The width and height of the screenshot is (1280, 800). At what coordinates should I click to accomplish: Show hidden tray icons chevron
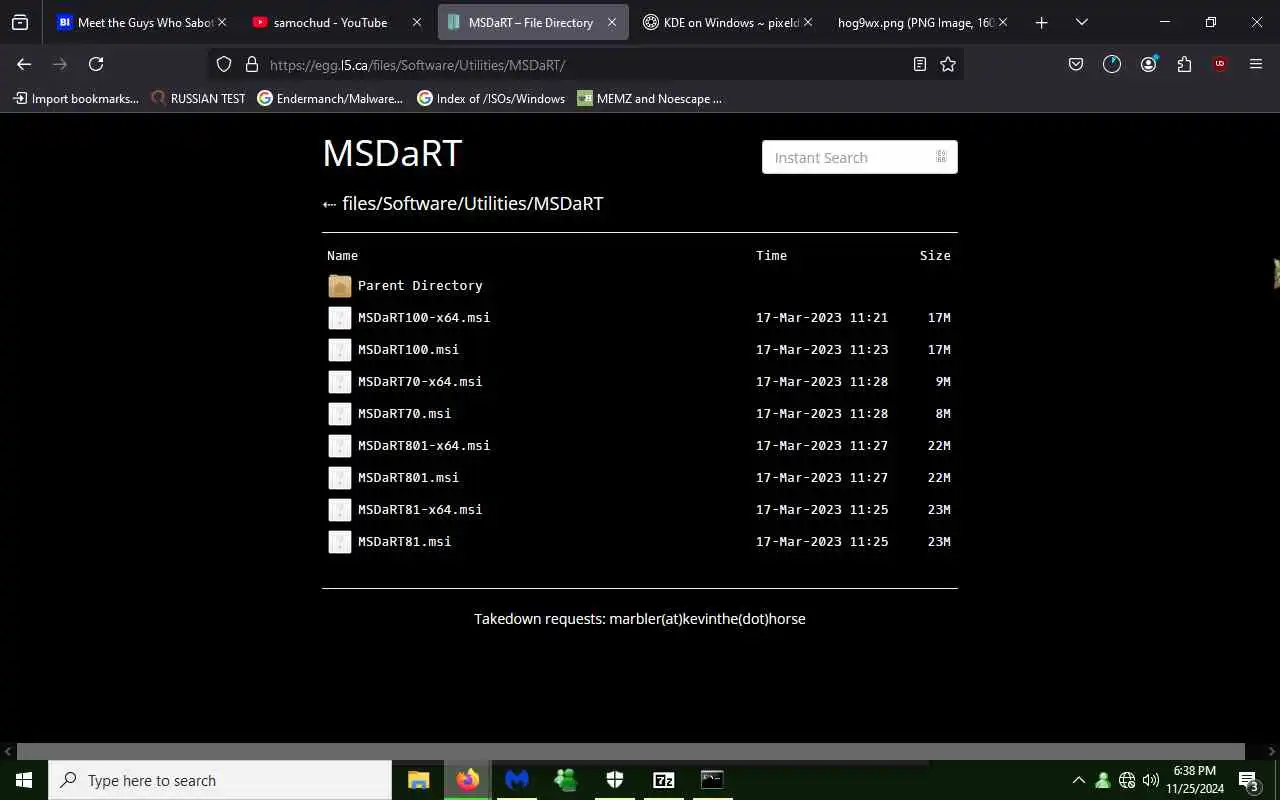click(x=1078, y=780)
